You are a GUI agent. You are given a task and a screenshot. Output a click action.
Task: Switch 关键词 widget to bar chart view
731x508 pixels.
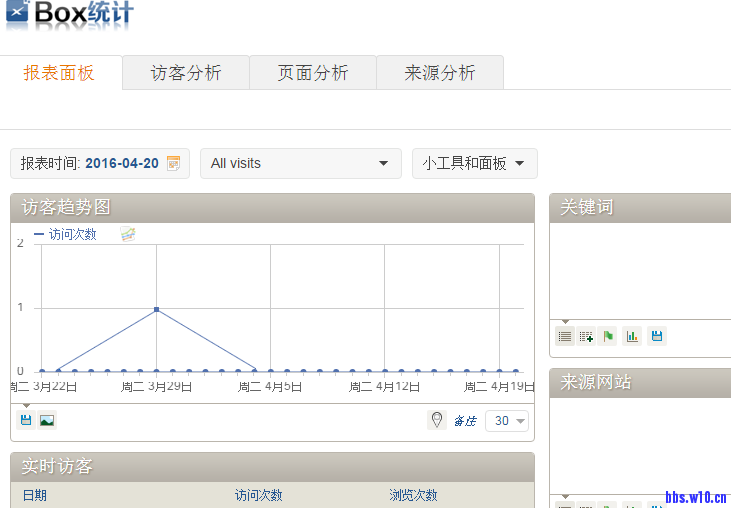pos(632,336)
